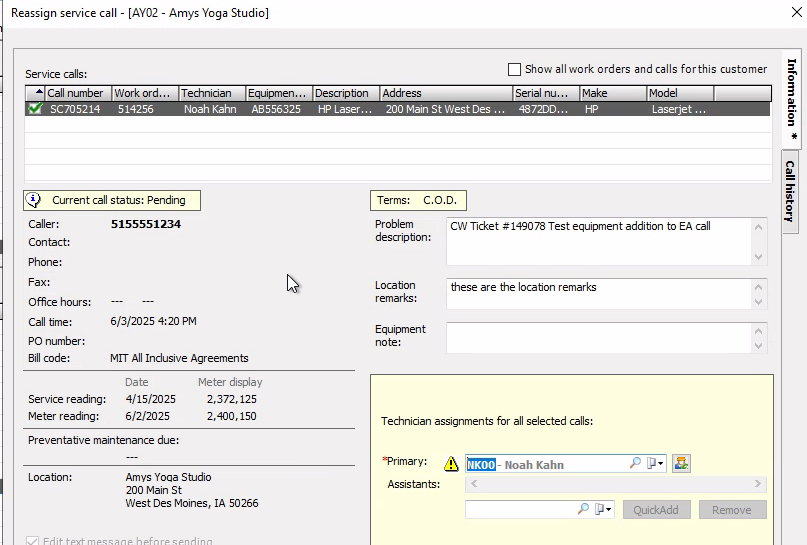Select the SC705214 call number cell
This screenshot has width=807, height=545.
click(x=75, y=109)
